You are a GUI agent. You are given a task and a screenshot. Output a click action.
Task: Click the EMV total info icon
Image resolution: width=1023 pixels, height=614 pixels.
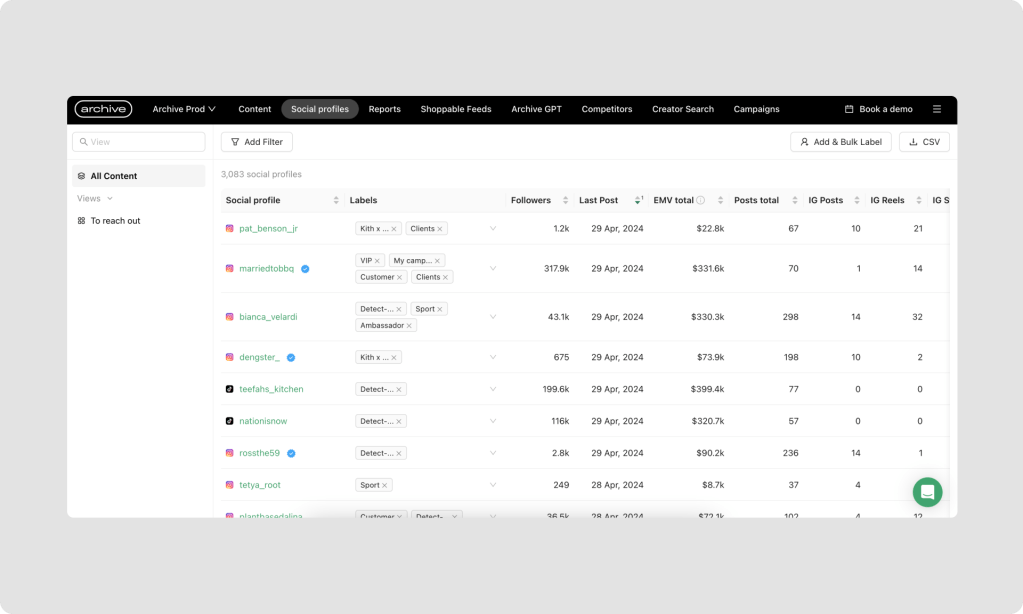(x=701, y=200)
